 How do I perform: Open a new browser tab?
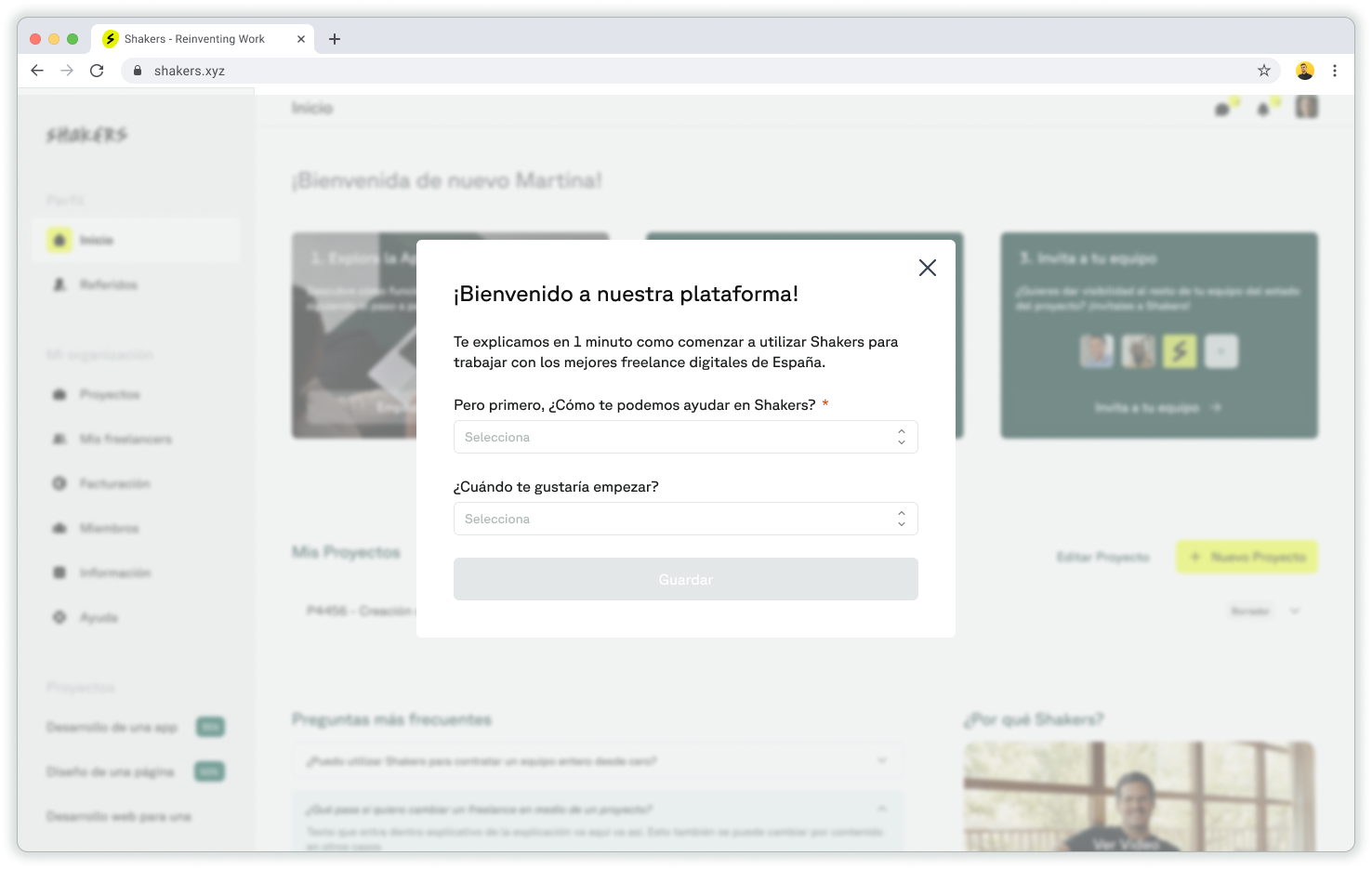click(334, 38)
